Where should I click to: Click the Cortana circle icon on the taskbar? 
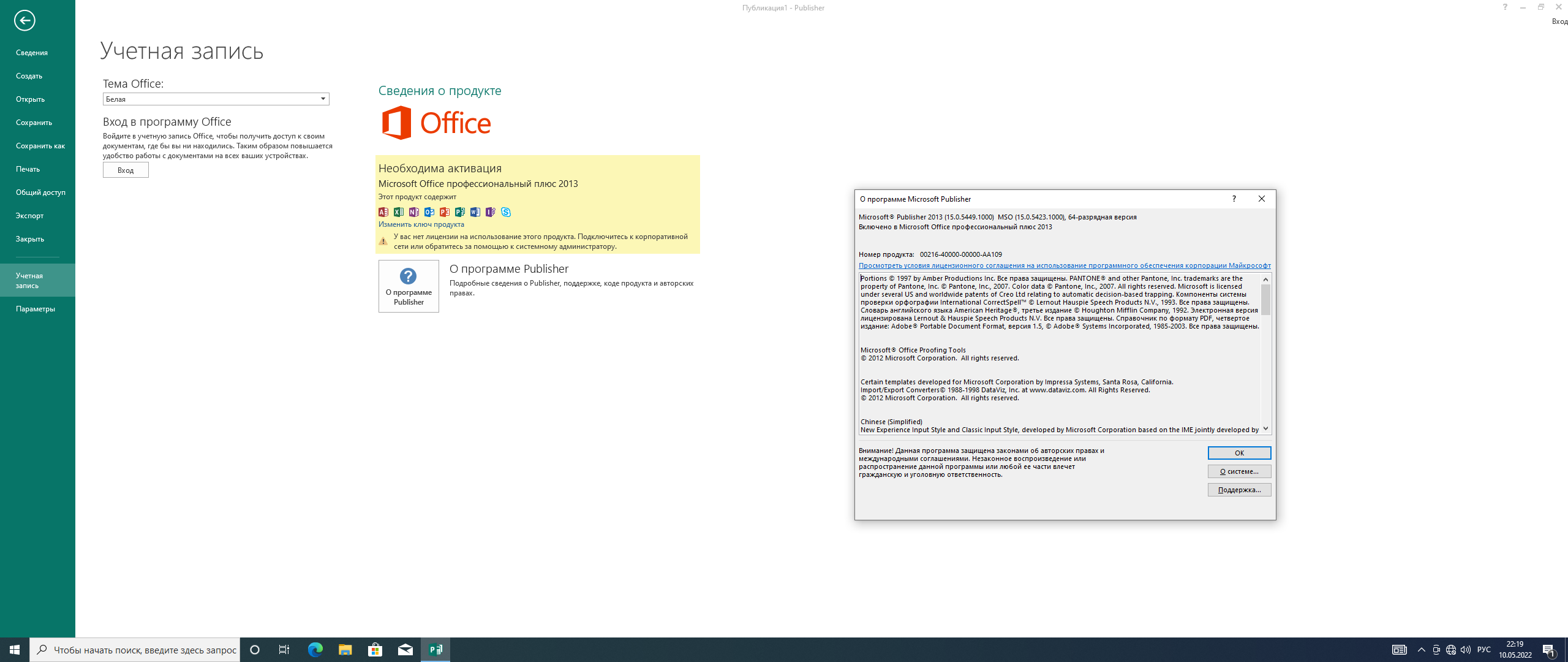(255, 650)
